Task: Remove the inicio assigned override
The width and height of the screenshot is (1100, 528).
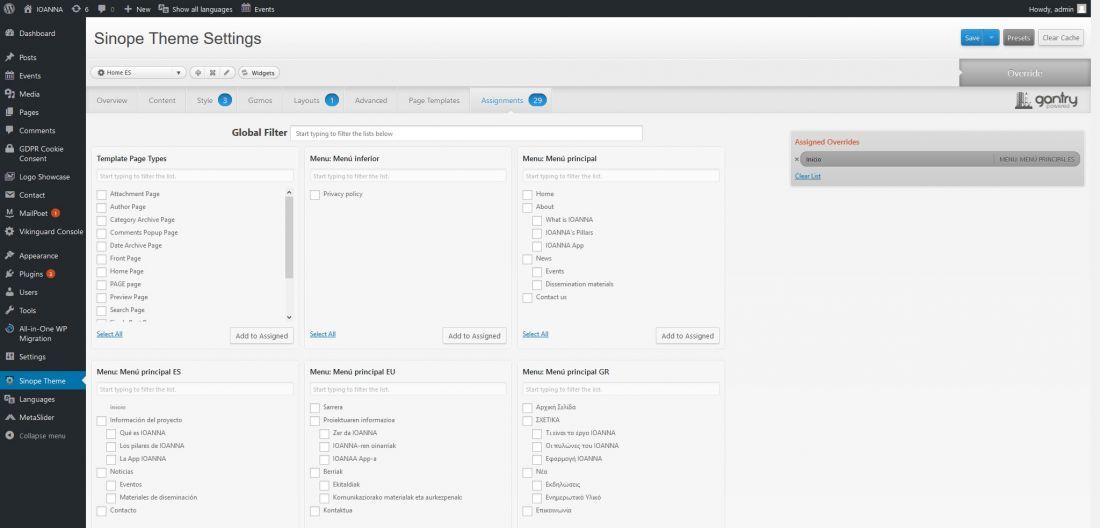Action: pyautogui.click(x=796, y=159)
